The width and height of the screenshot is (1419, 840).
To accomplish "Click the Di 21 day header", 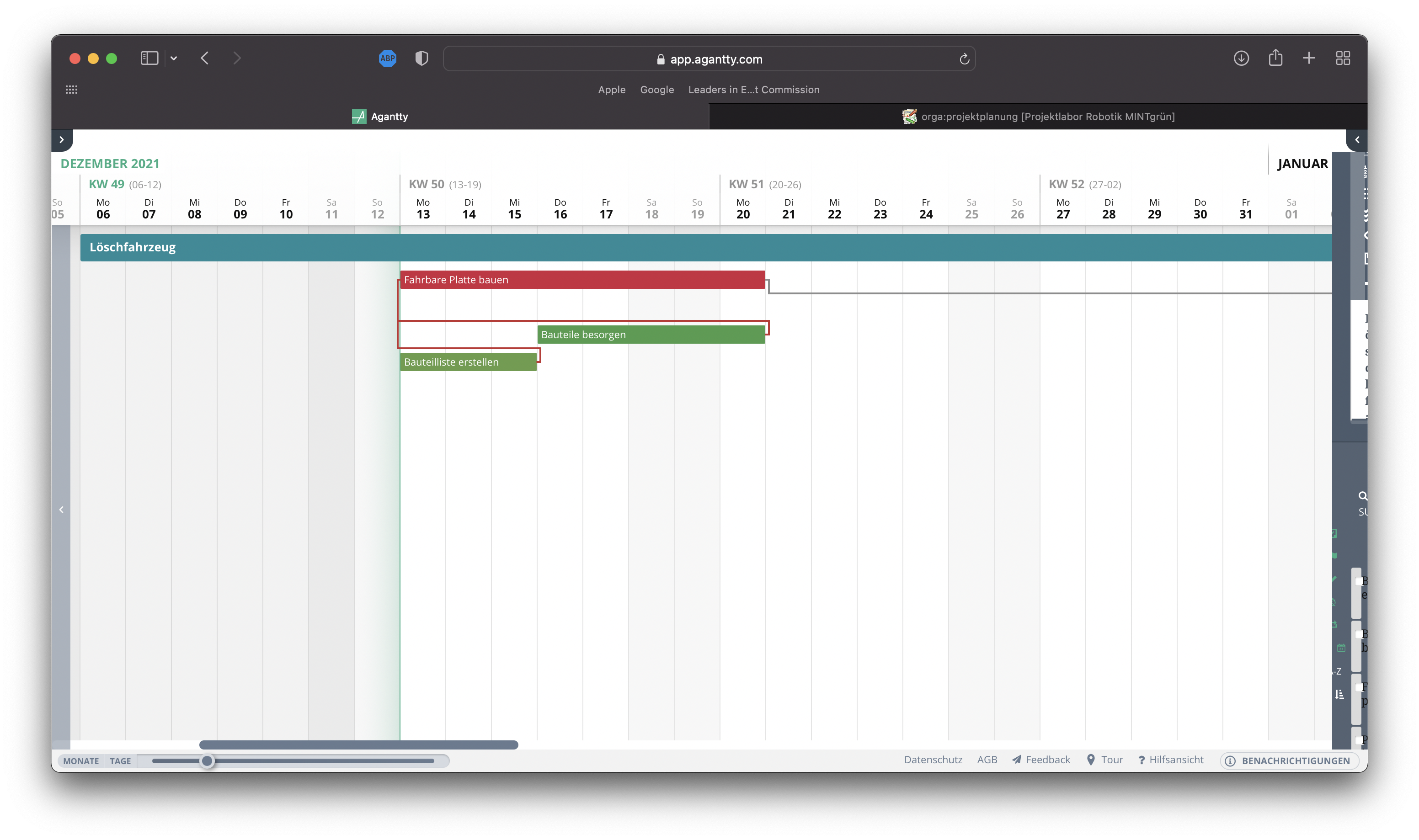I will [x=789, y=209].
